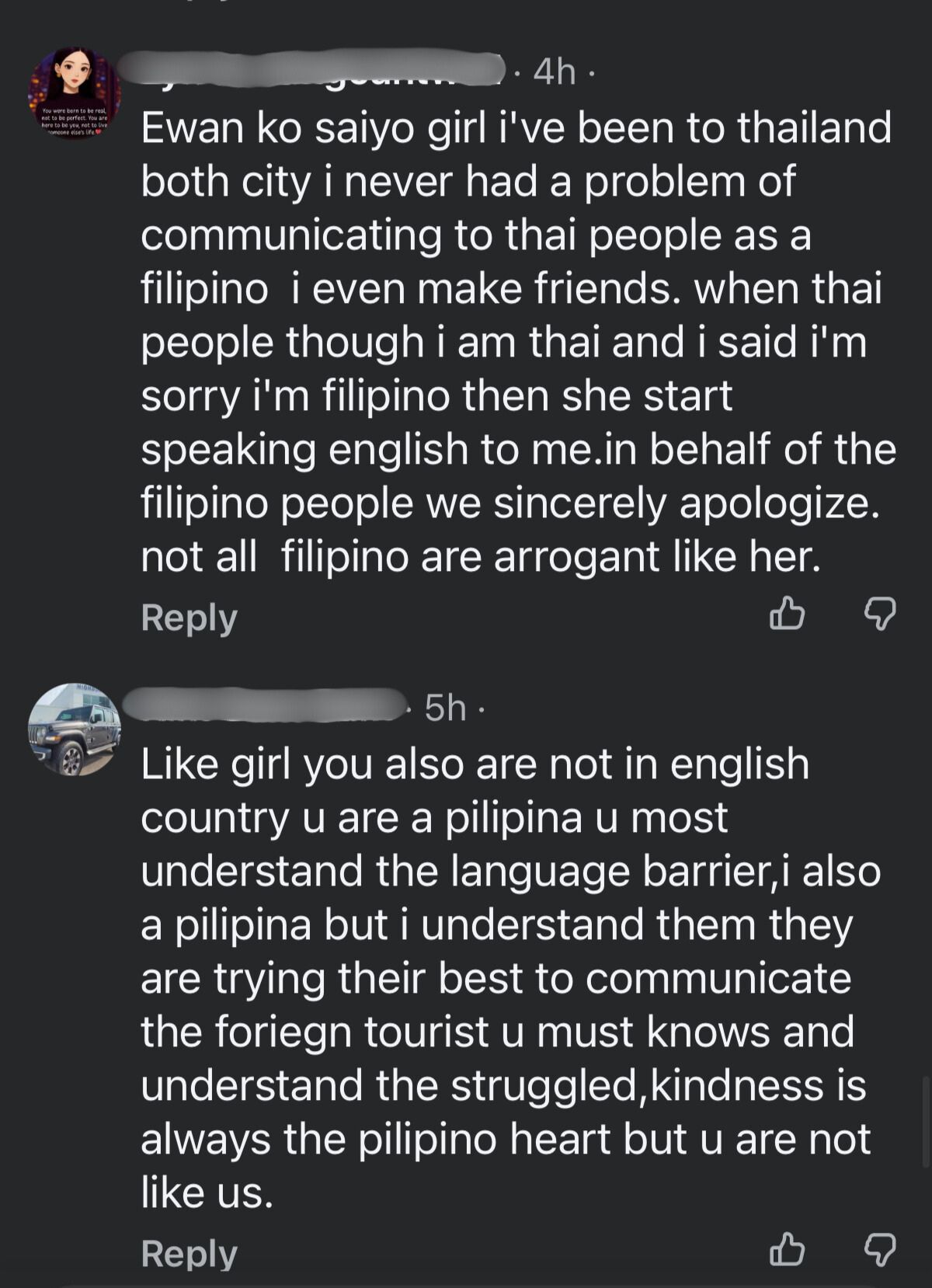Open the Jeep photo profile avatar
The image size is (932, 1288).
point(75,730)
